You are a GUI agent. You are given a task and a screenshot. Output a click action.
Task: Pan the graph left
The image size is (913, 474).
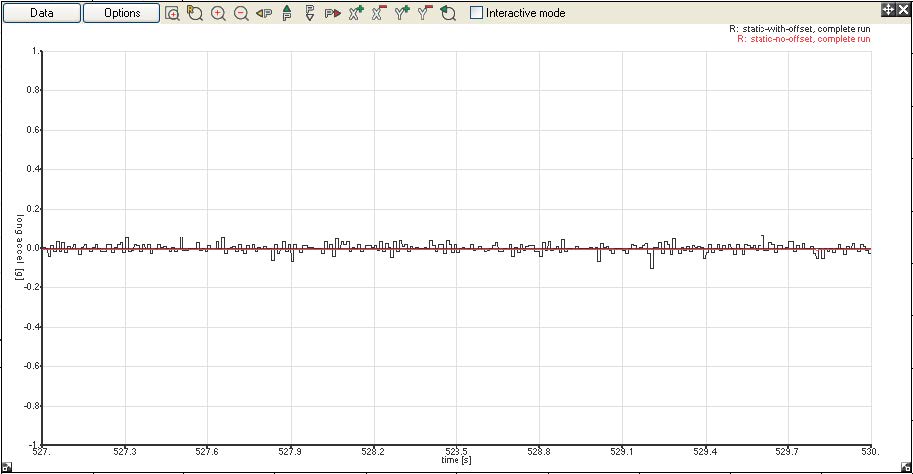[x=264, y=13]
